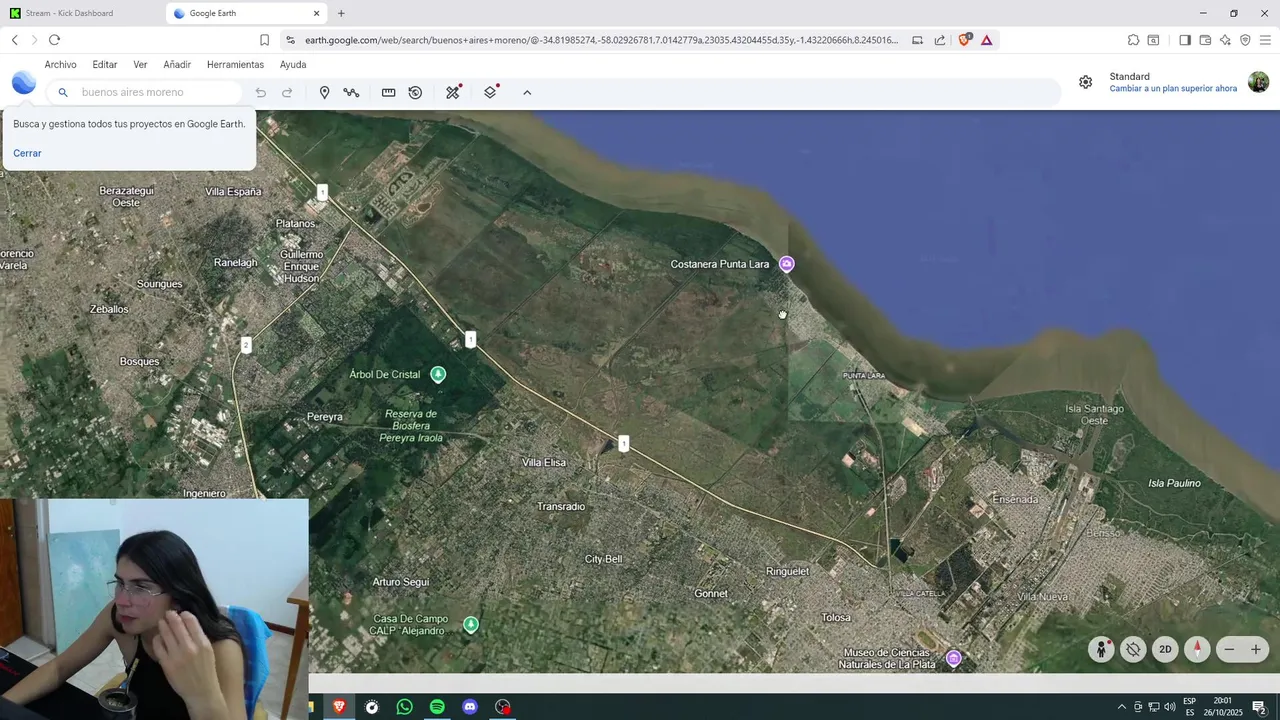Open the Herramientas menu

tap(235, 64)
